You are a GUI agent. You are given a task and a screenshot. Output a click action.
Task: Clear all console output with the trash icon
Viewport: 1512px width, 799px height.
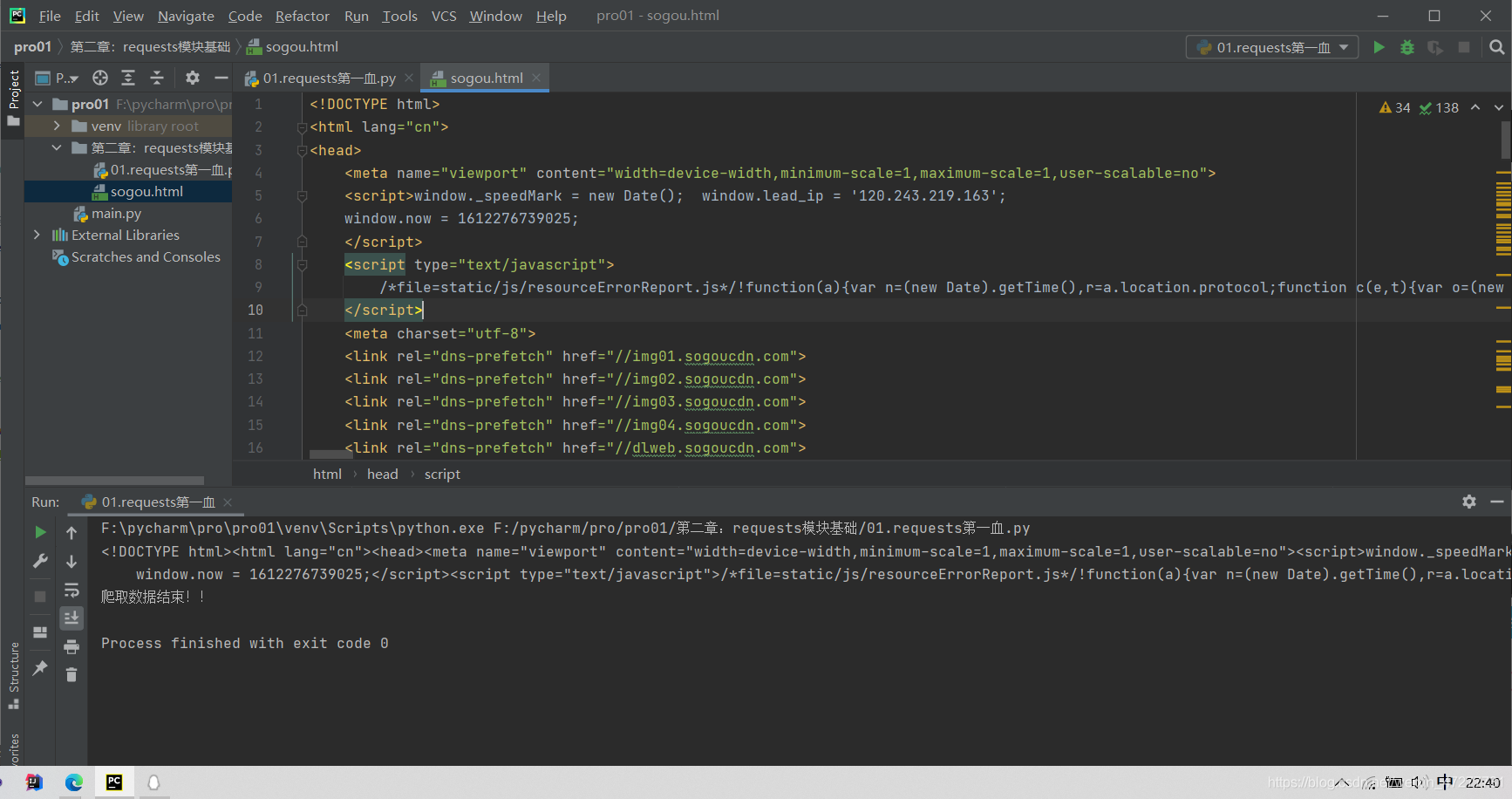point(72,674)
